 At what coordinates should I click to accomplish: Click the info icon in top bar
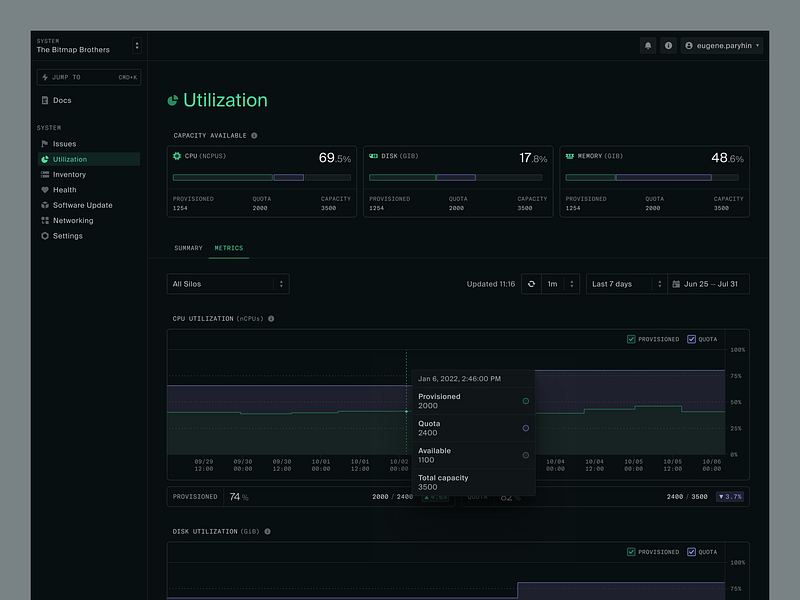pyautogui.click(x=668, y=46)
